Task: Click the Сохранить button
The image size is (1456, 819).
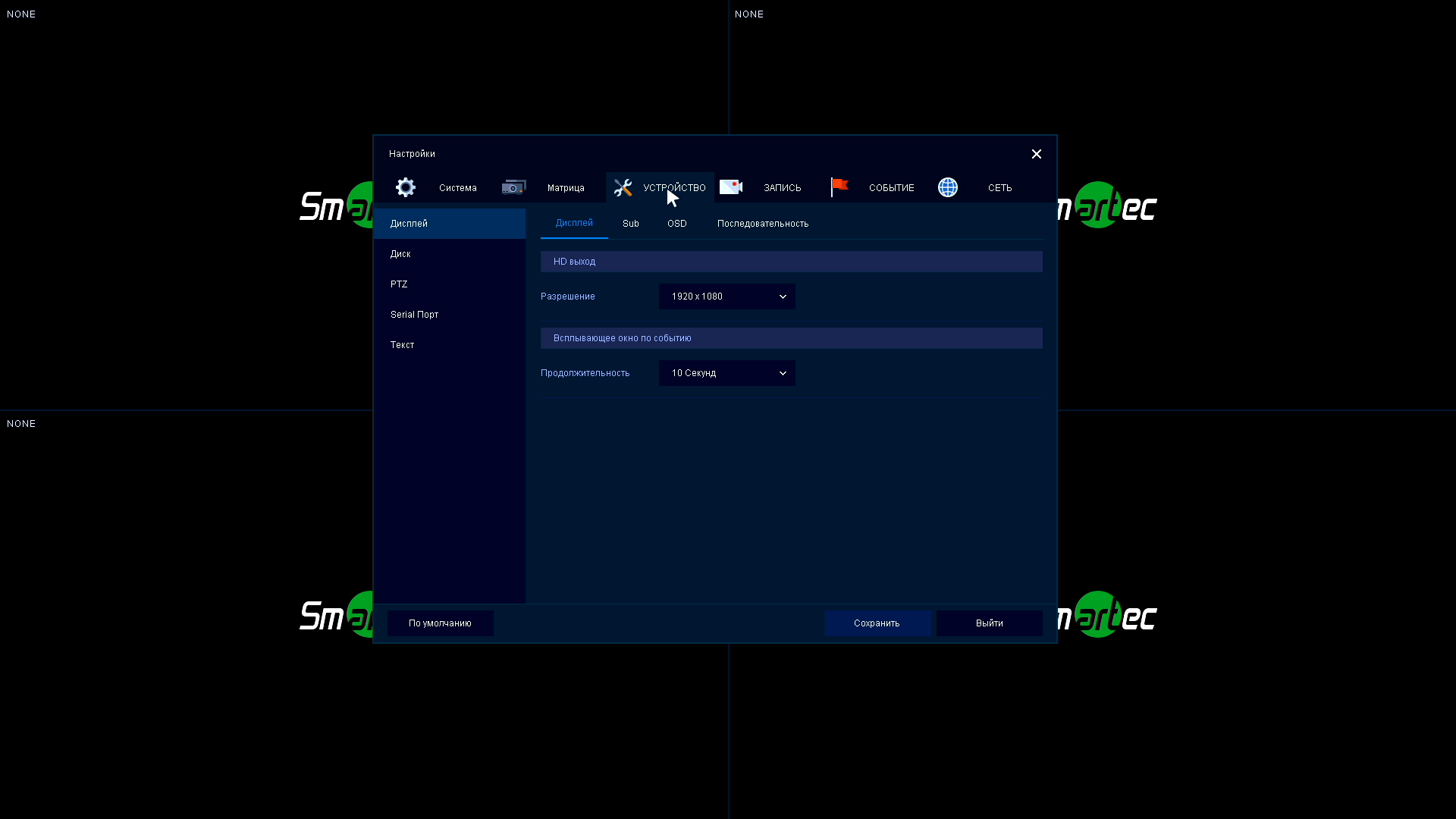Action: click(877, 623)
